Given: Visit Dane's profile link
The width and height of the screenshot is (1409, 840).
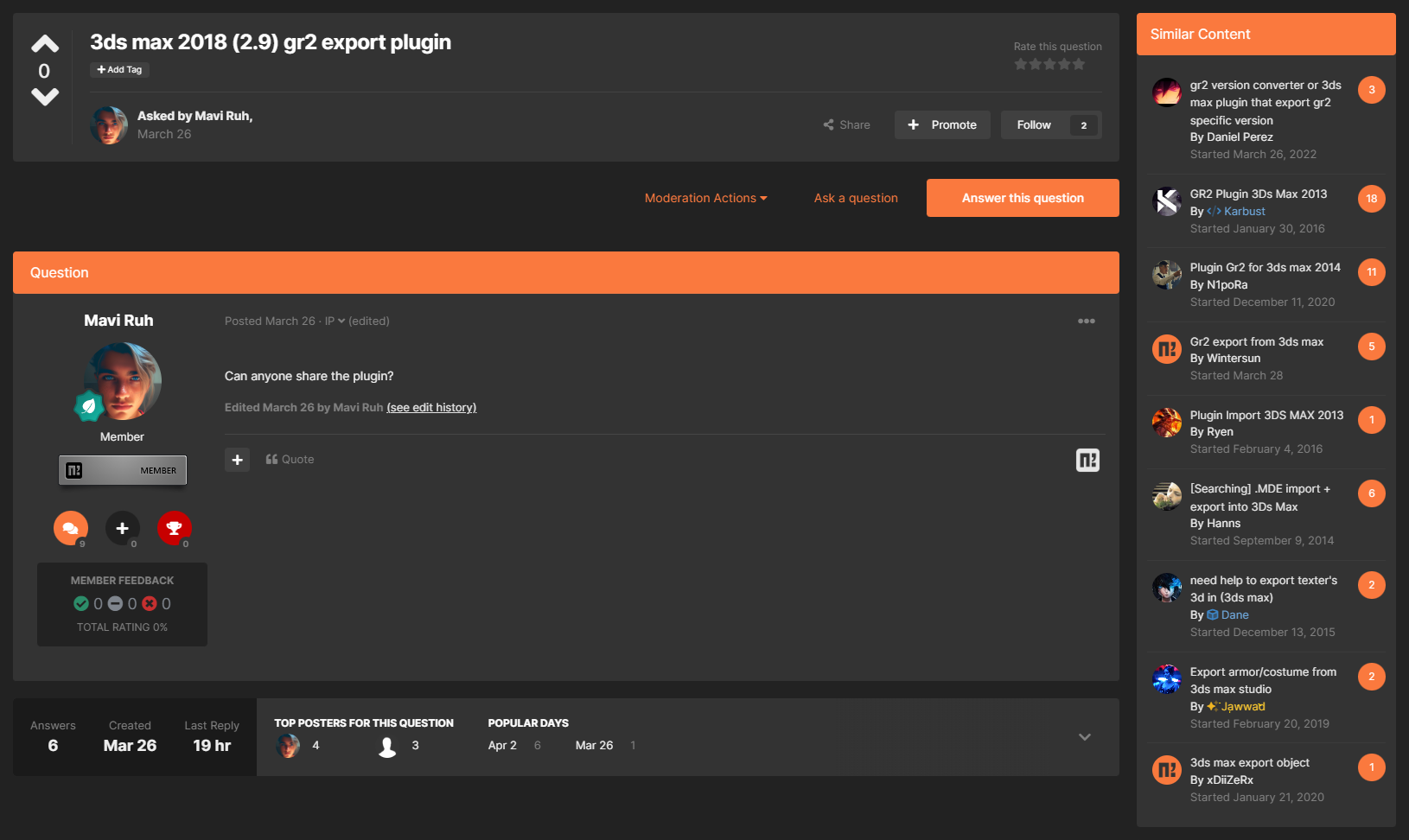Looking at the screenshot, I should click(1234, 614).
